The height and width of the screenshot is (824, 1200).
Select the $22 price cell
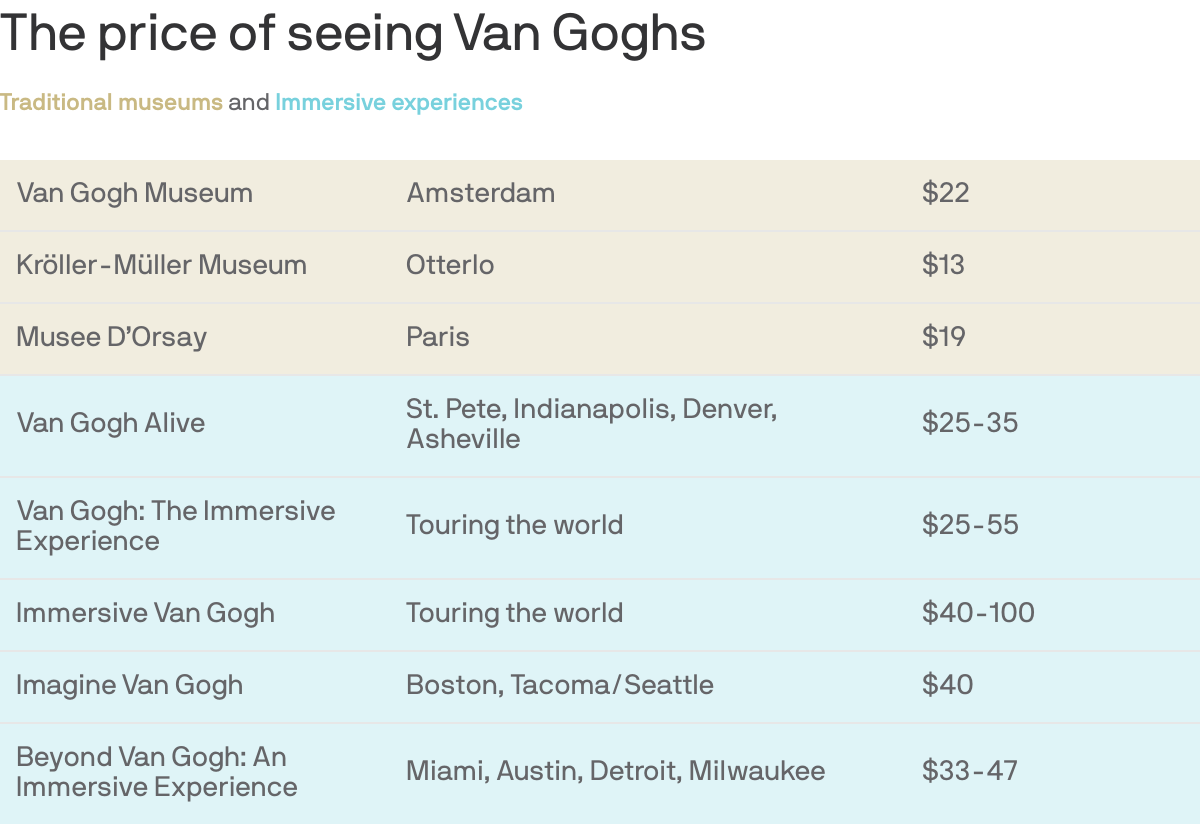tap(946, 193)
